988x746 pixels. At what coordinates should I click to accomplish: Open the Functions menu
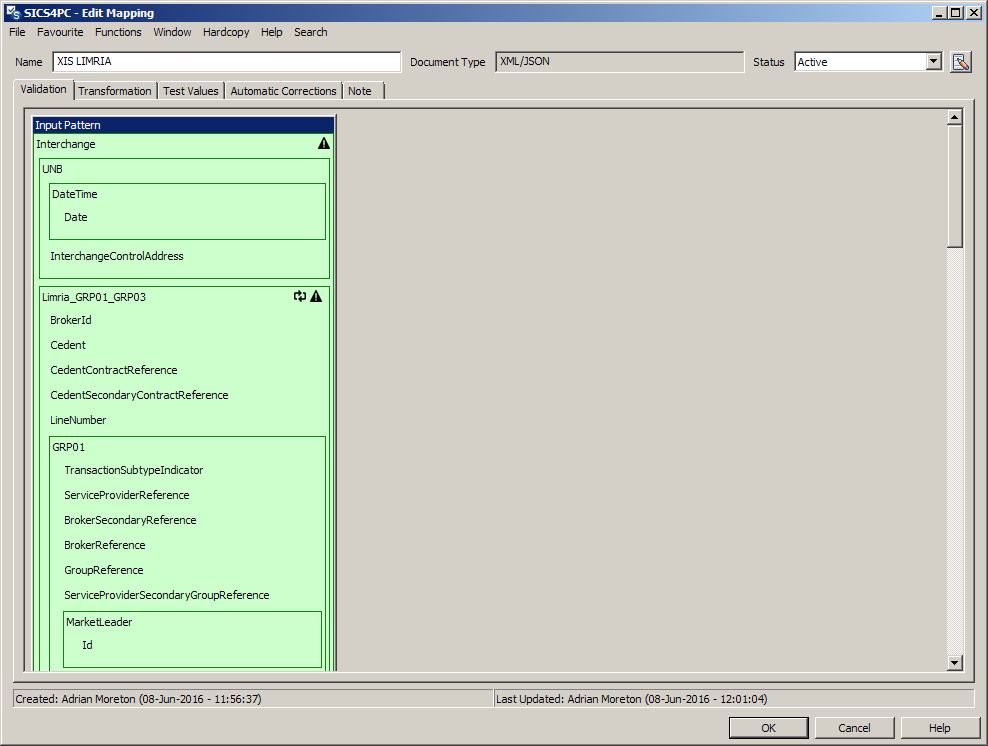pyautogui.click(x=118, y=32)
